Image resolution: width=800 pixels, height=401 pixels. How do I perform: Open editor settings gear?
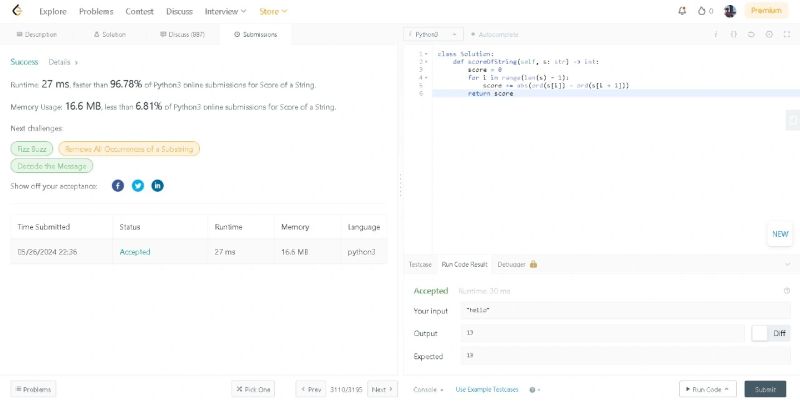tap(768, 34)
